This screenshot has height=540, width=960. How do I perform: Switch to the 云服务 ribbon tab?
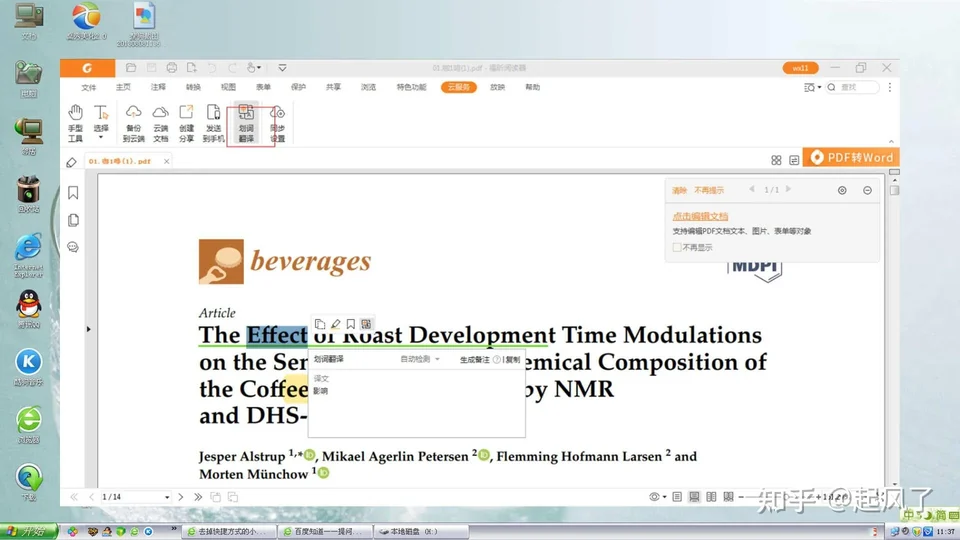tap(459, 88)
